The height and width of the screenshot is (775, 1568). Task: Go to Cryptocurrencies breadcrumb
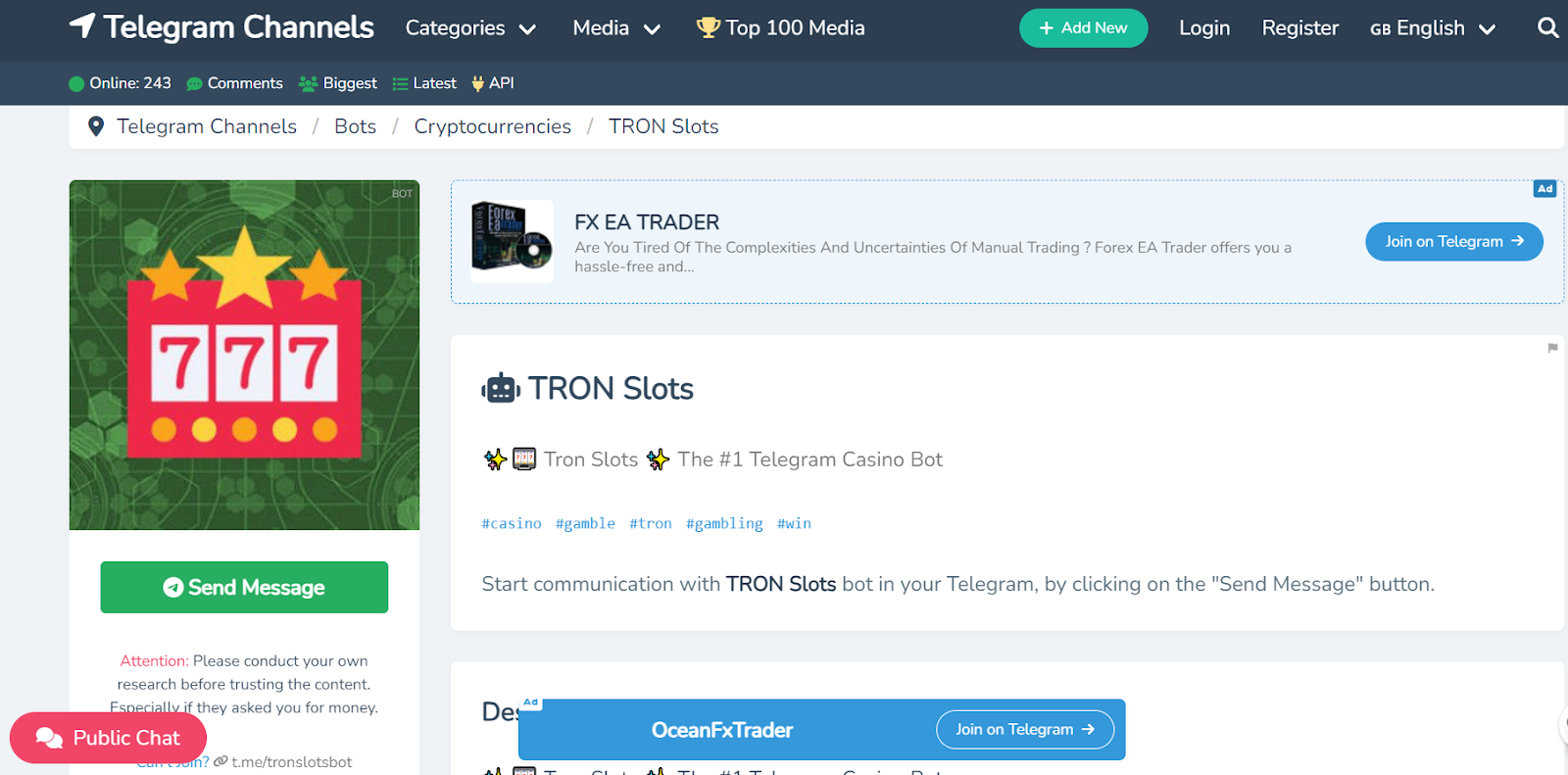[492, 126]
